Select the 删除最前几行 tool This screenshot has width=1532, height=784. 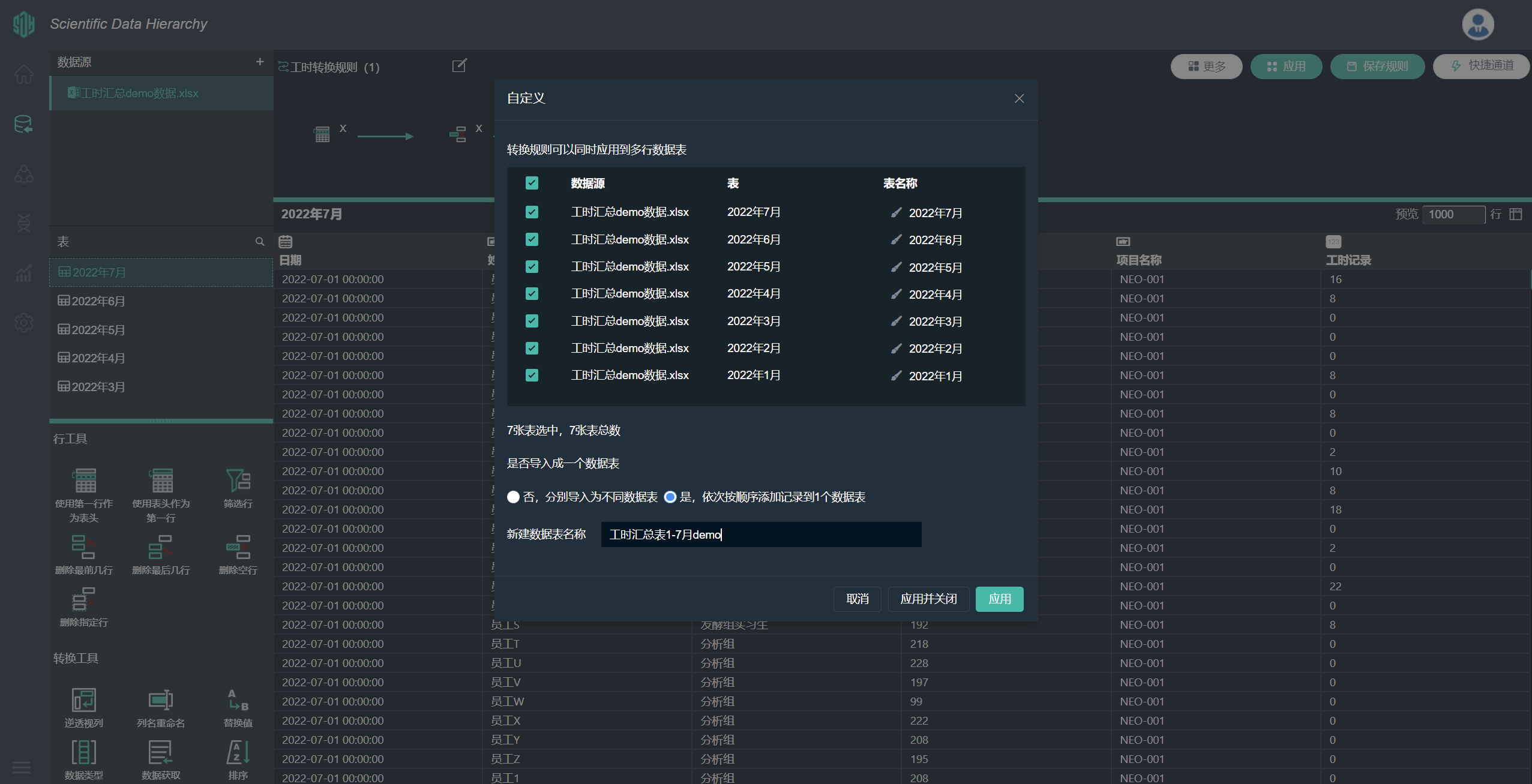click(x=84, y=555)
